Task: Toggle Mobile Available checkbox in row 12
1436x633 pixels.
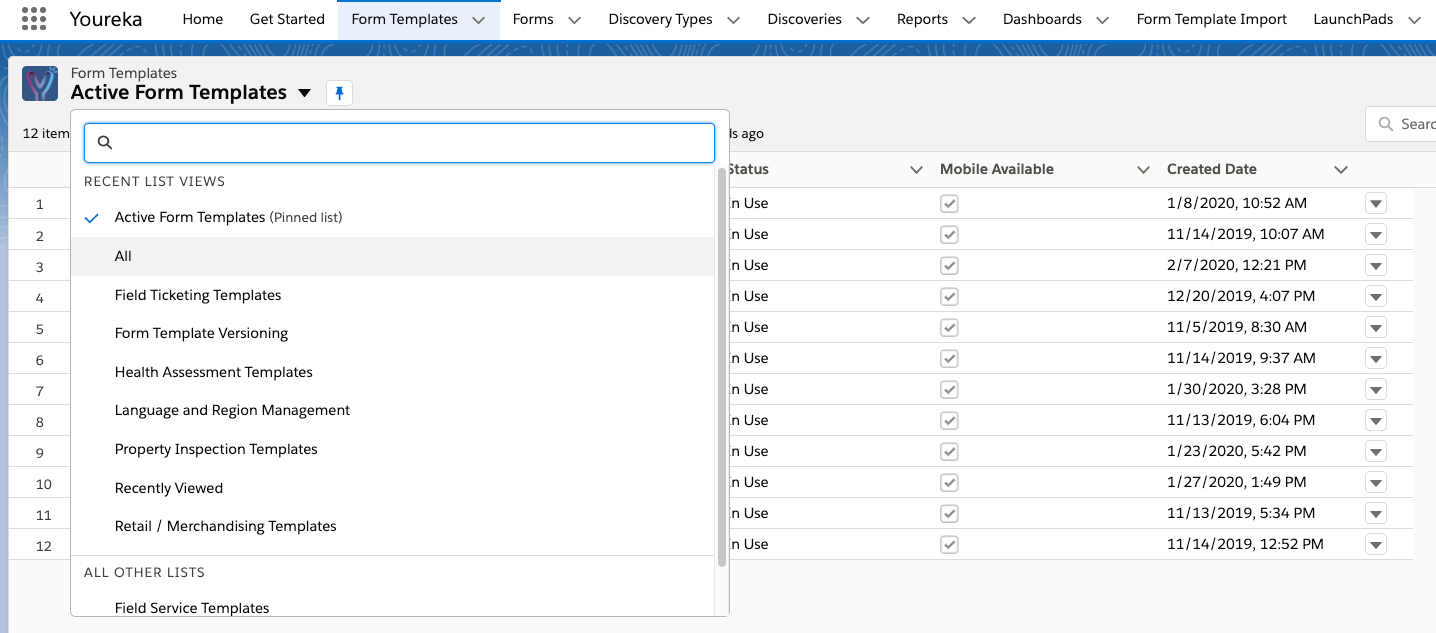Action: (x=949, y=544)
